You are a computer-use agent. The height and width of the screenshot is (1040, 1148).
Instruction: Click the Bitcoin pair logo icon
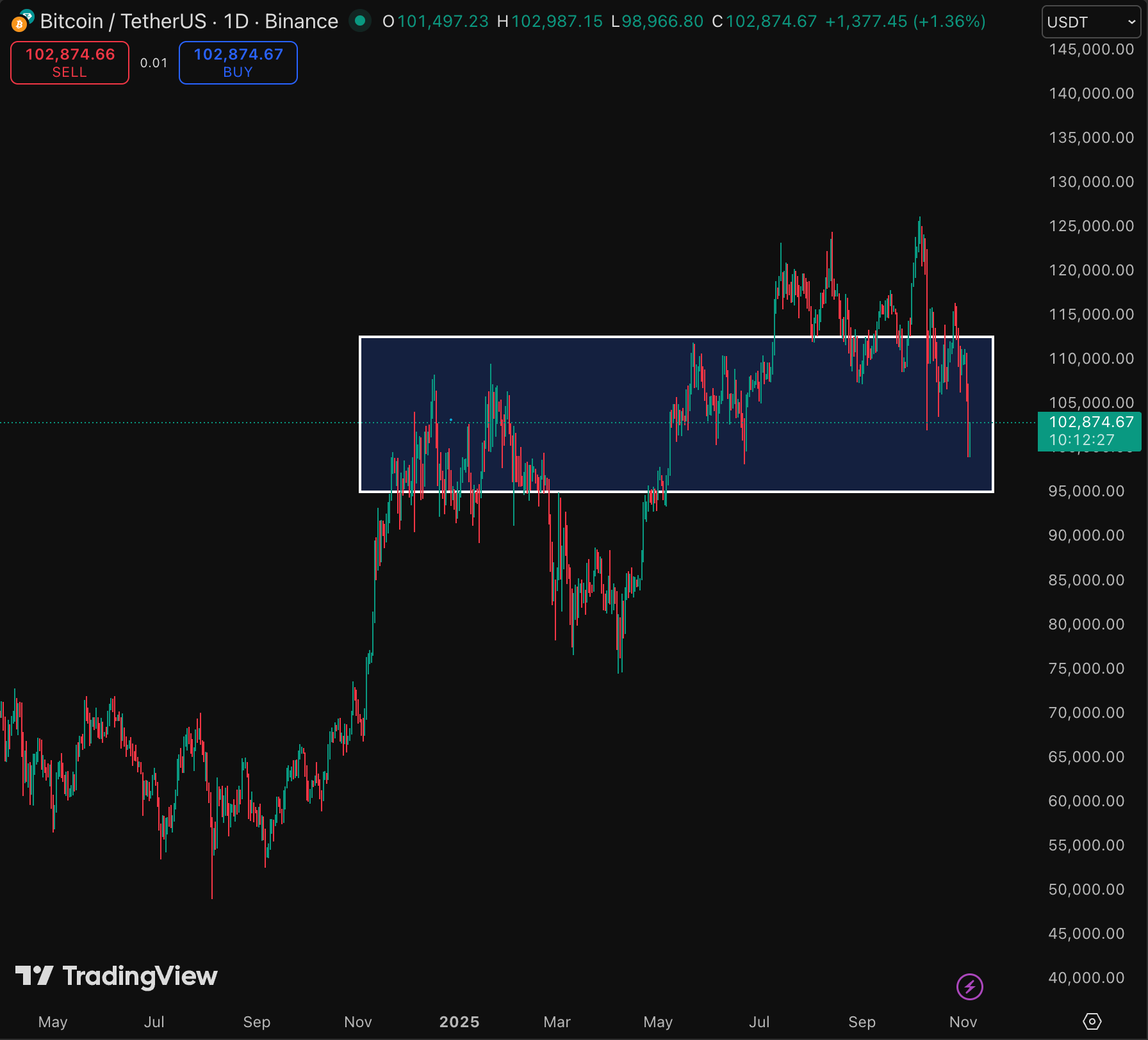(x=20, y=21)
